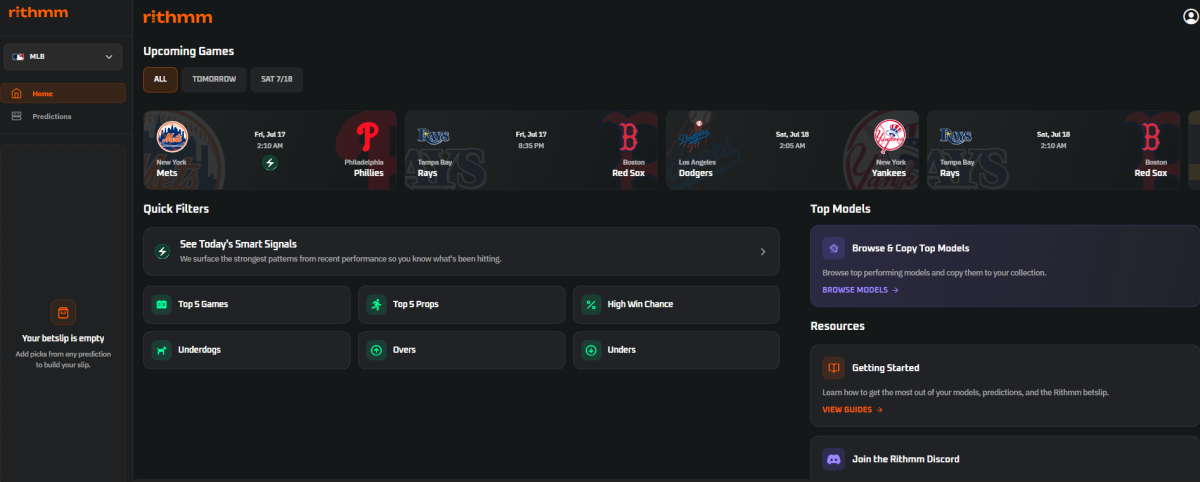
Task: Click the Red Sox logo on Fri, Jul 17 game
Action: 628,136
